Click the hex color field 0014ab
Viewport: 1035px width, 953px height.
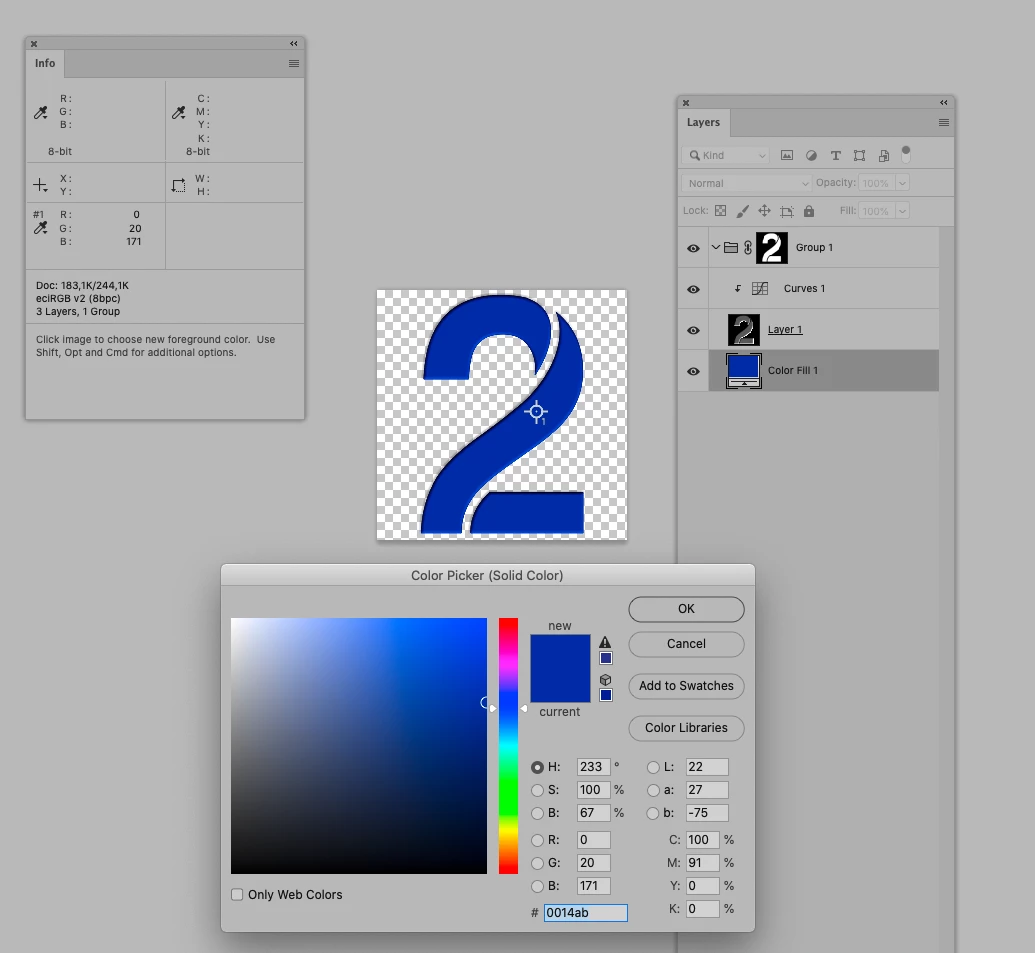pyautogui.click(x=585, y=913)
